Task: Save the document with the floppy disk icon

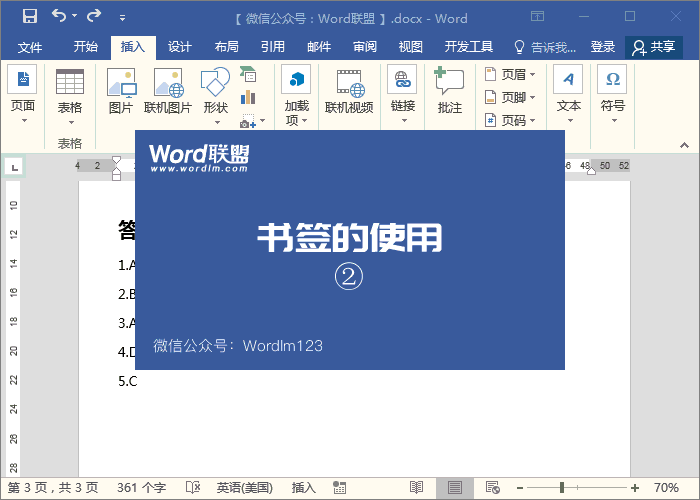Action: pyautogui.click(x=30, y=17)
